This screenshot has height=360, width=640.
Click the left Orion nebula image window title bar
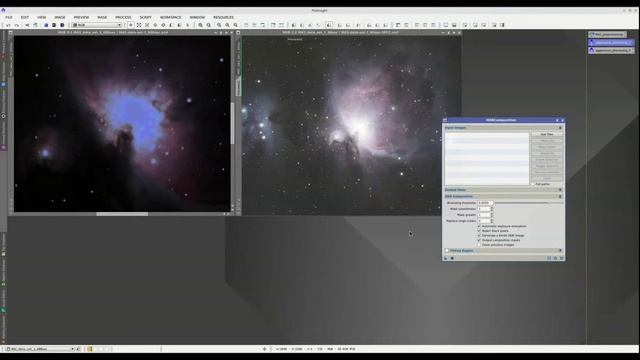click(x=113, y=33)
